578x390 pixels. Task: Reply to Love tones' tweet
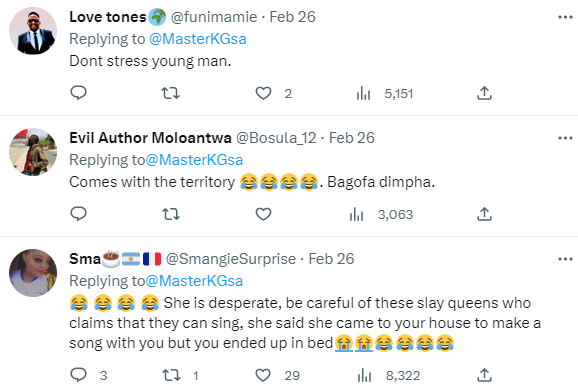click(x=79, y=93)
